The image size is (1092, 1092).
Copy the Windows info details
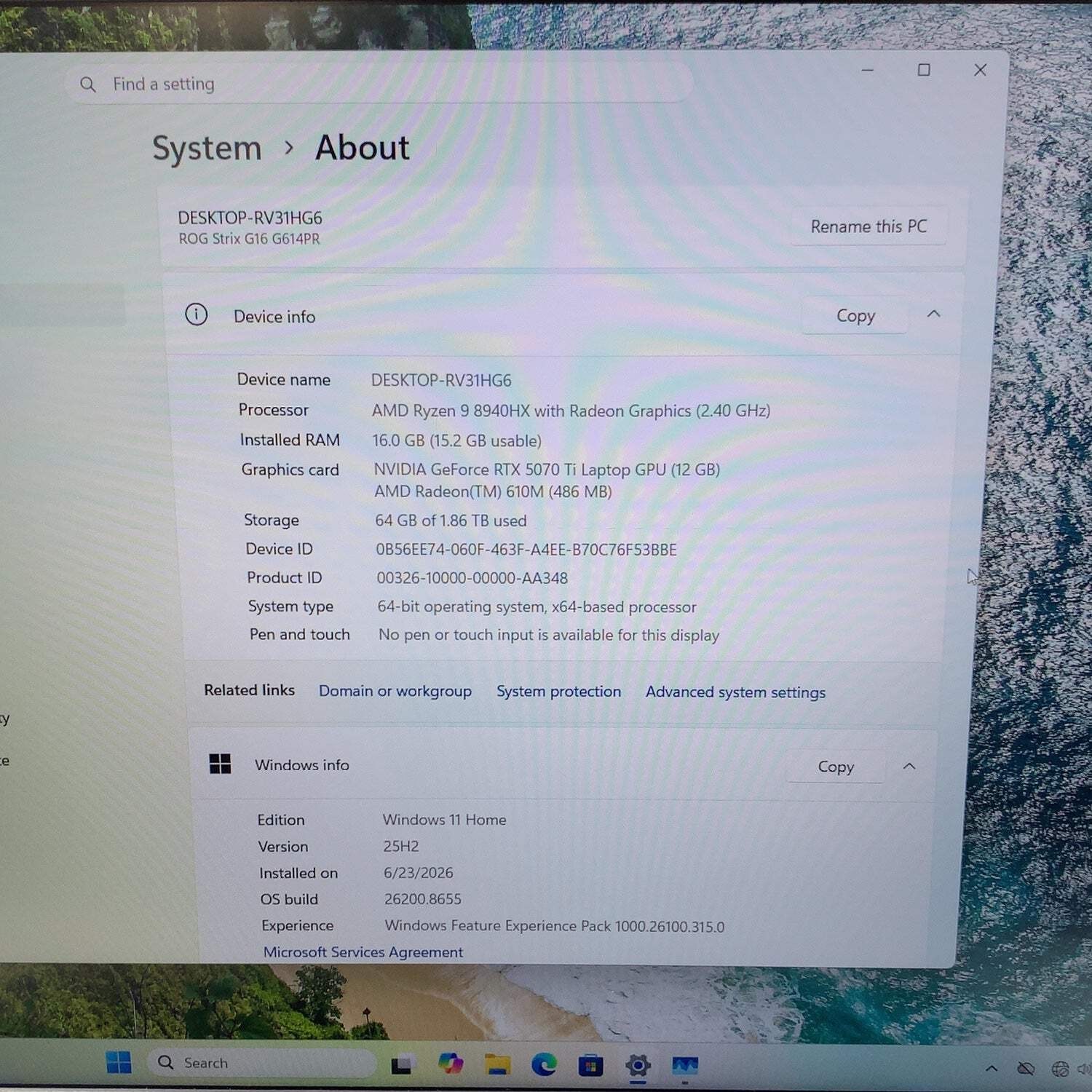pos(836,767)
